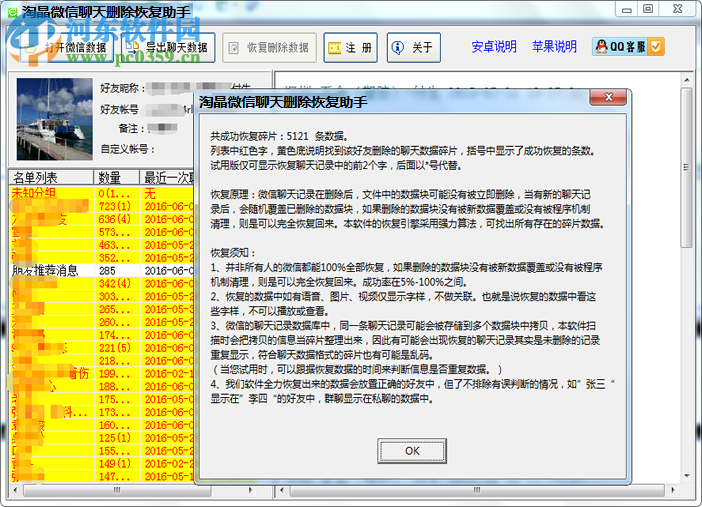
Task: Close the recovery info dialog
Action: [x=608, y=97]
